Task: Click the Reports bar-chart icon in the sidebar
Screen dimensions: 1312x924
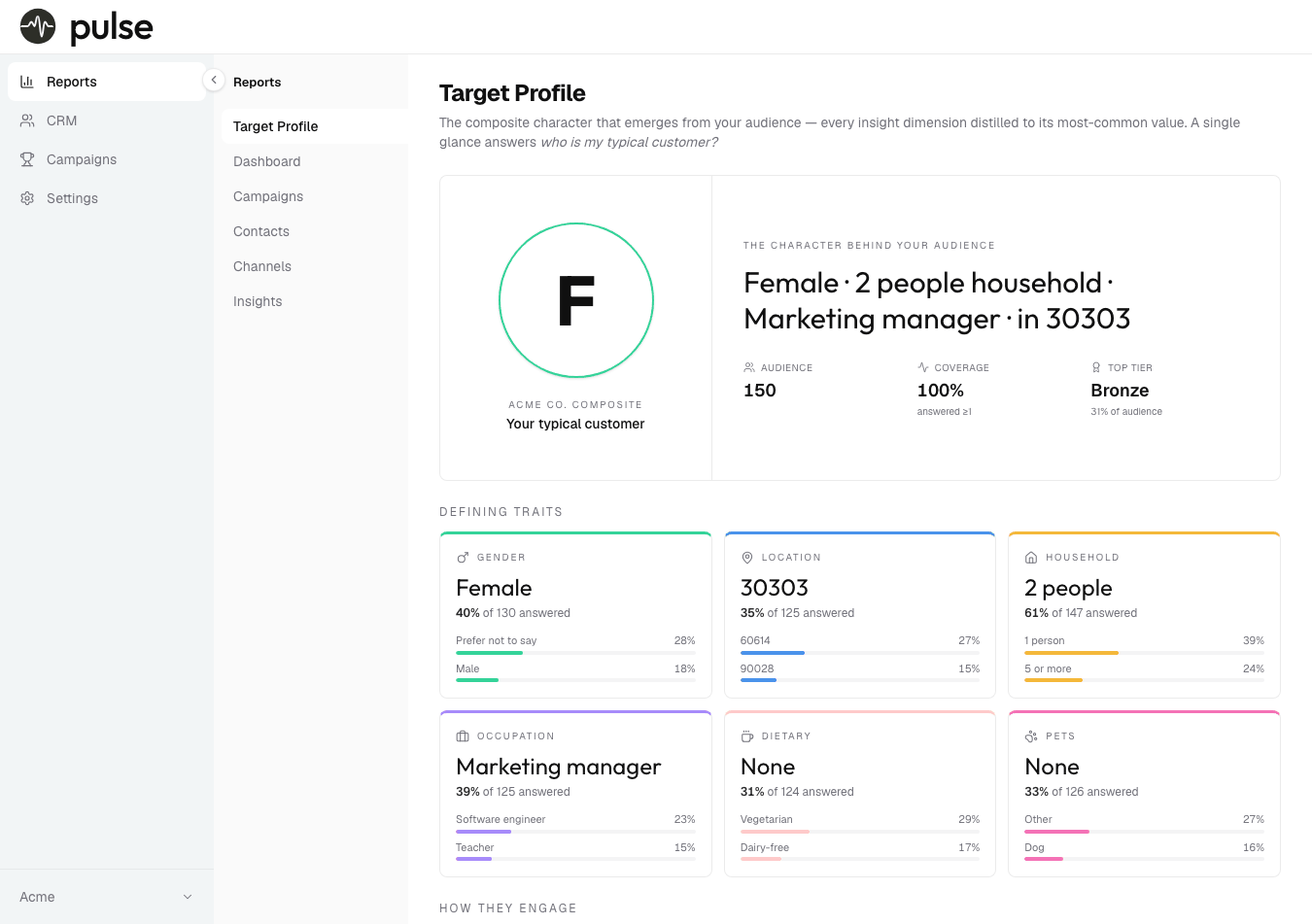Action: click(x=27, y=82)
